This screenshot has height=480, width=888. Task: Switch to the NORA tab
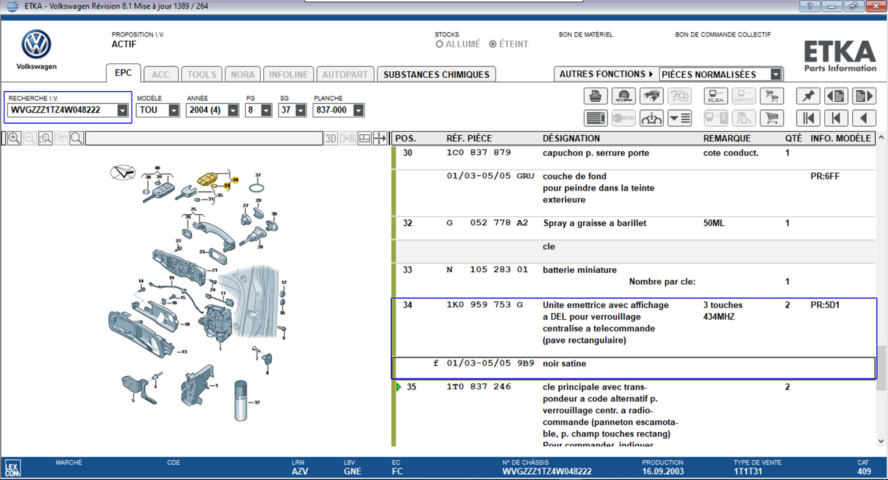click(x=242, y=75)
